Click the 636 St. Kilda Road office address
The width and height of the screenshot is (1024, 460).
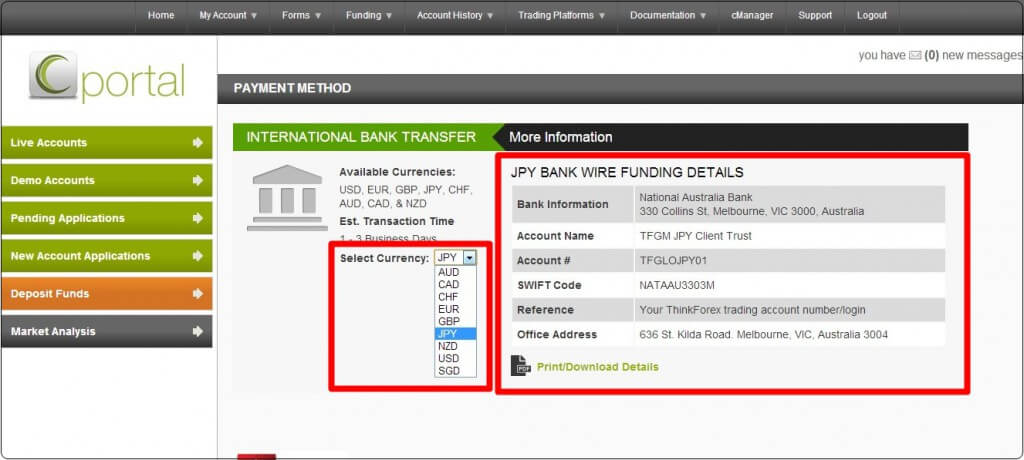(x=763, y=335)
